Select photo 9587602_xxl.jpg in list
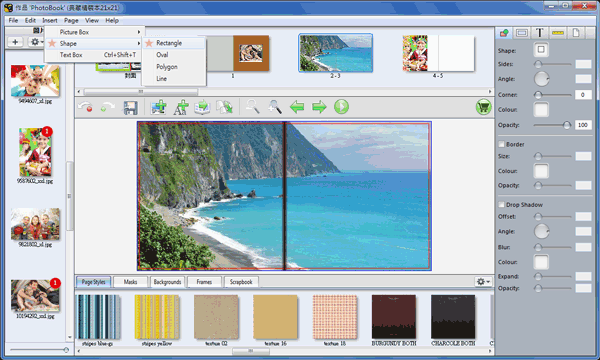Viewport: 600px width, 360px height. (35, 152)
